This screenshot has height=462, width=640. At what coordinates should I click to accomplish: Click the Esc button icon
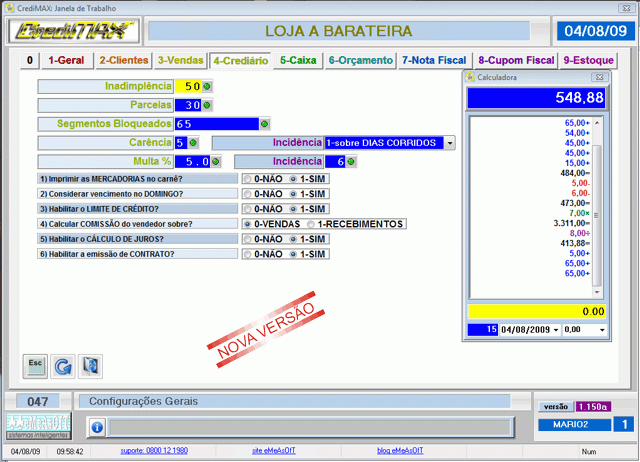(x=34, y=365)
